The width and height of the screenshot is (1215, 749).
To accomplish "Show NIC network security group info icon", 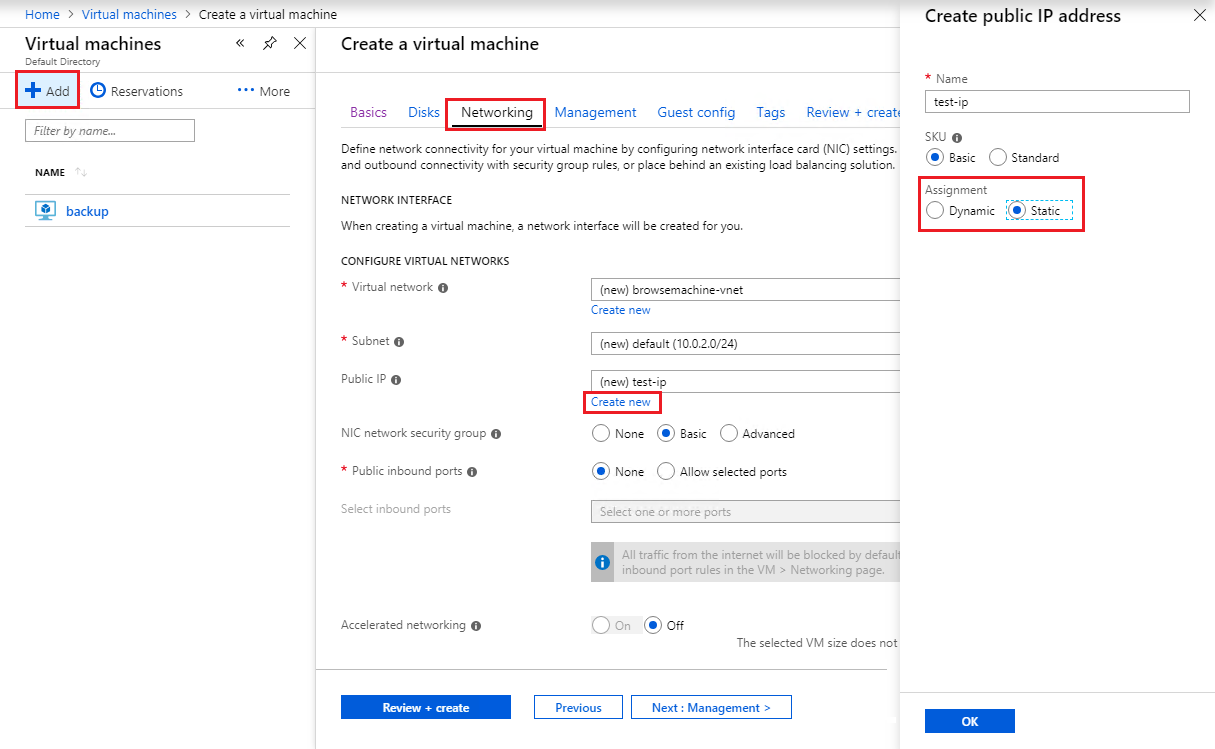I will click(x=497, y=434).
